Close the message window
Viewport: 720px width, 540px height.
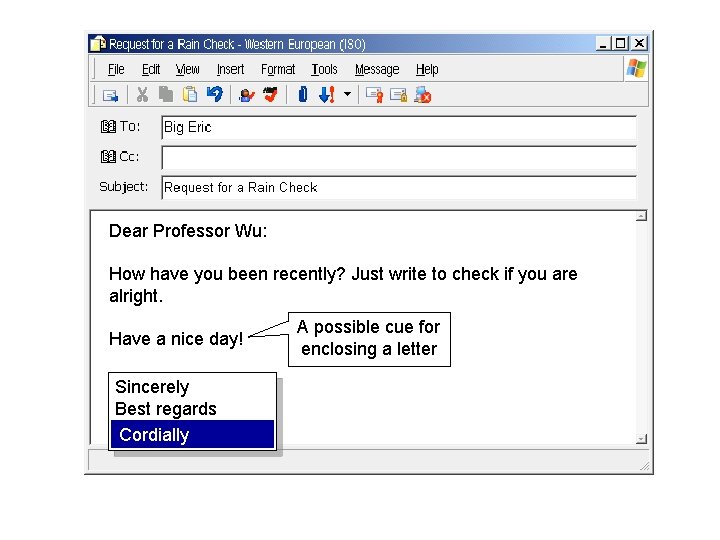(x=639, y=44)
